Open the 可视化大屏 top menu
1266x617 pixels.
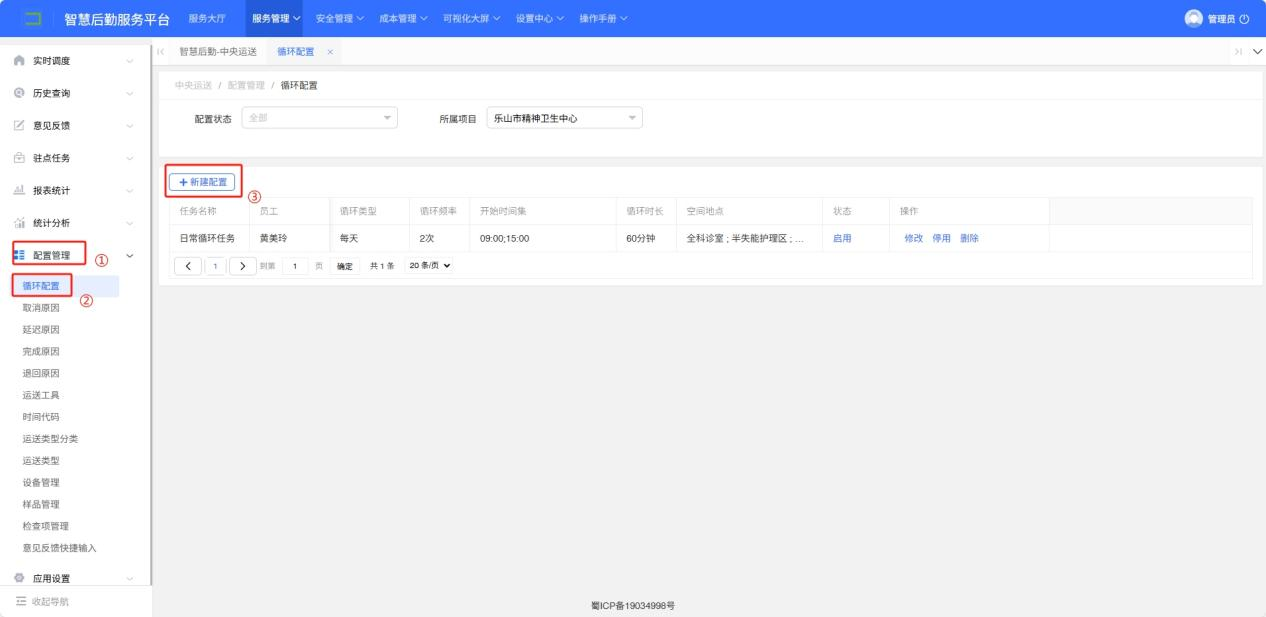(471, 19)
